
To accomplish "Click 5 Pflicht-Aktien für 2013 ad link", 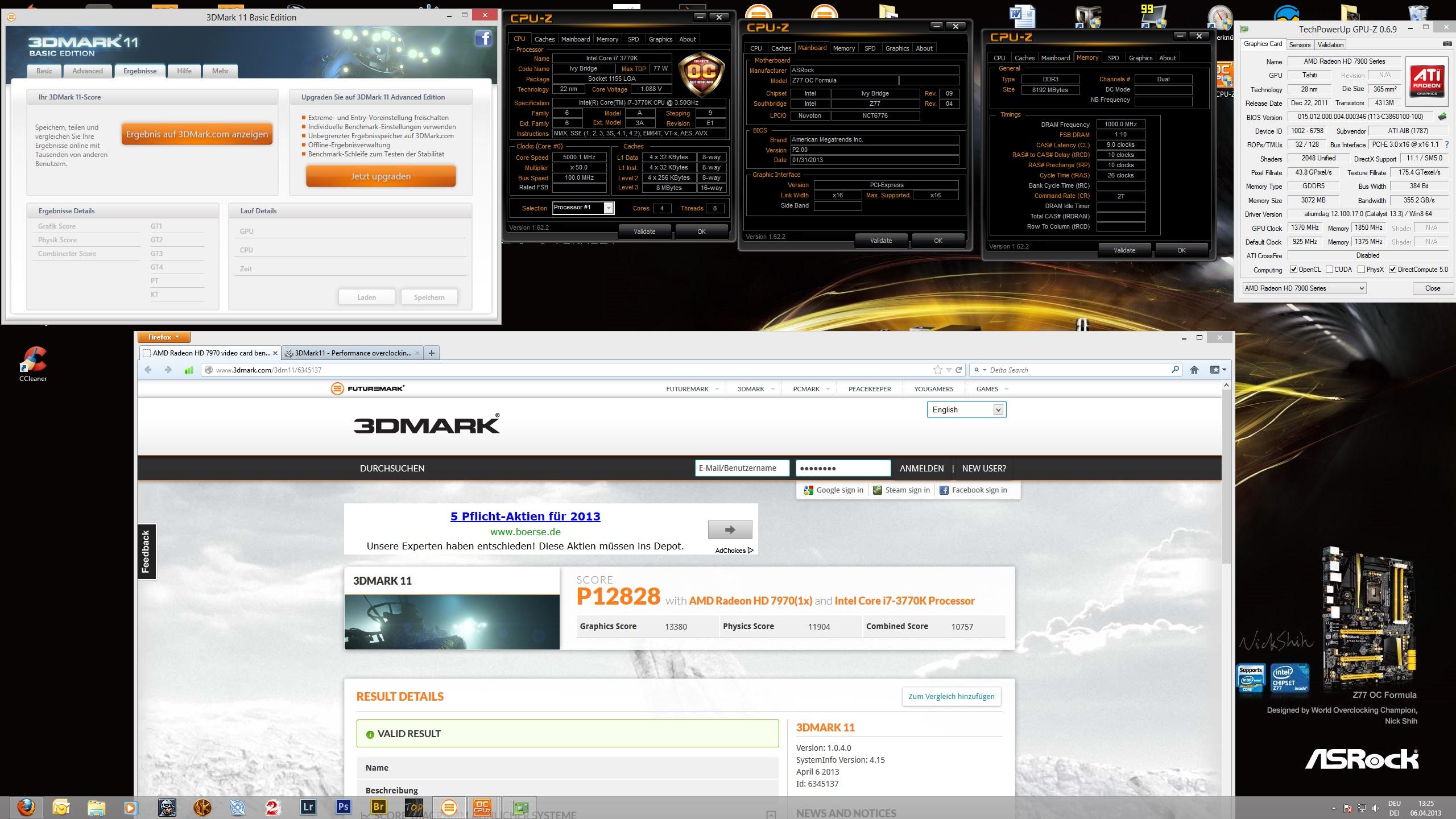I will coord(525,516).
